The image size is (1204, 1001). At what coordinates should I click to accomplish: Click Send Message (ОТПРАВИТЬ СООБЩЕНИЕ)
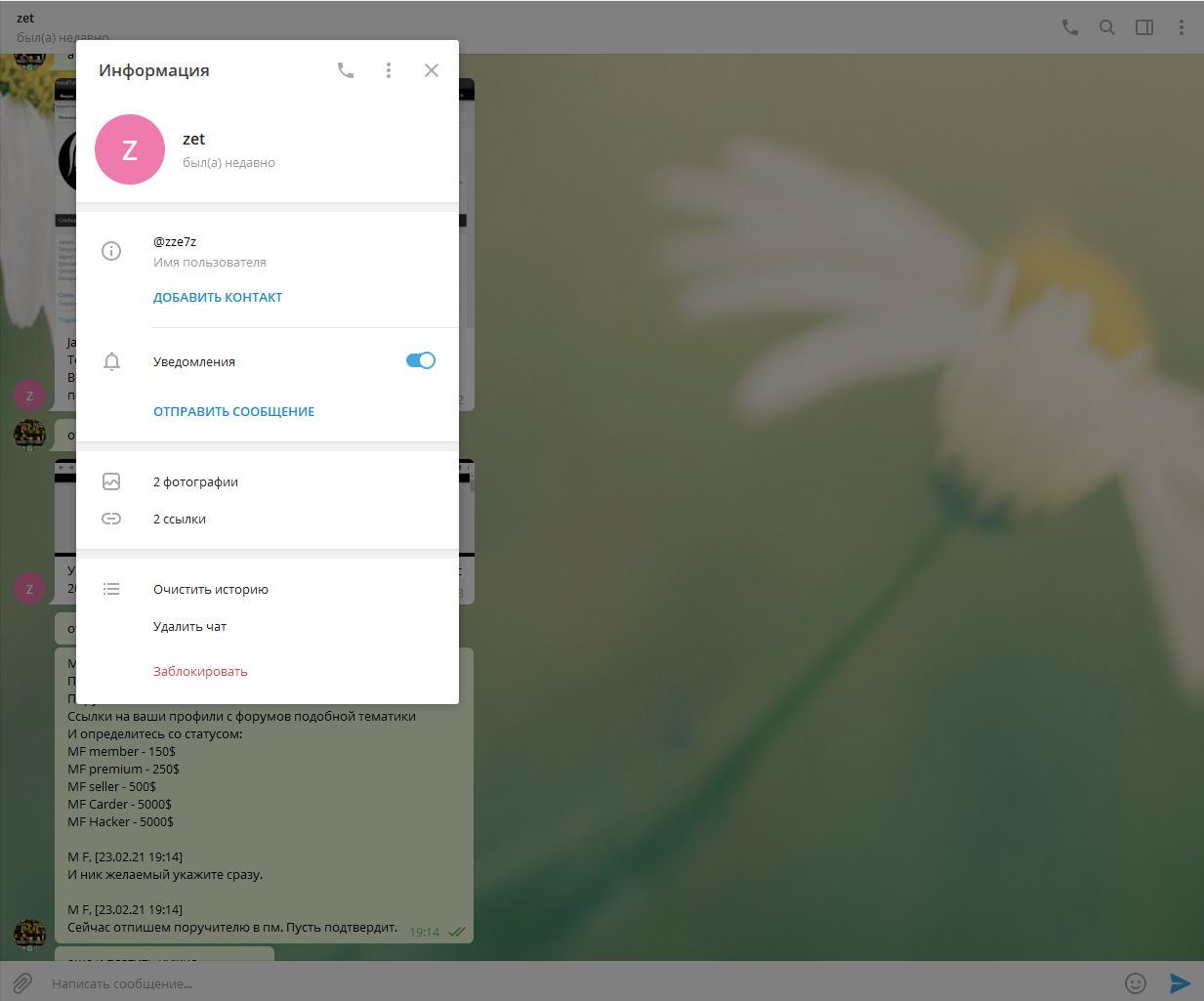(x=234, y=411)
